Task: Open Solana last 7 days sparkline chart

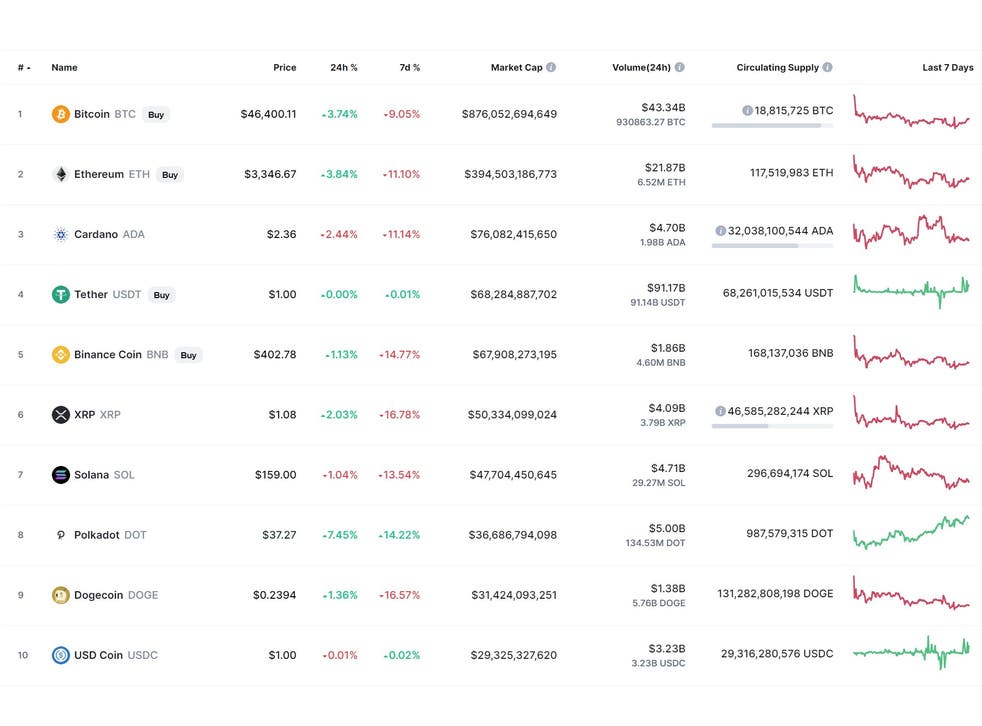Action: click(911, 472)
